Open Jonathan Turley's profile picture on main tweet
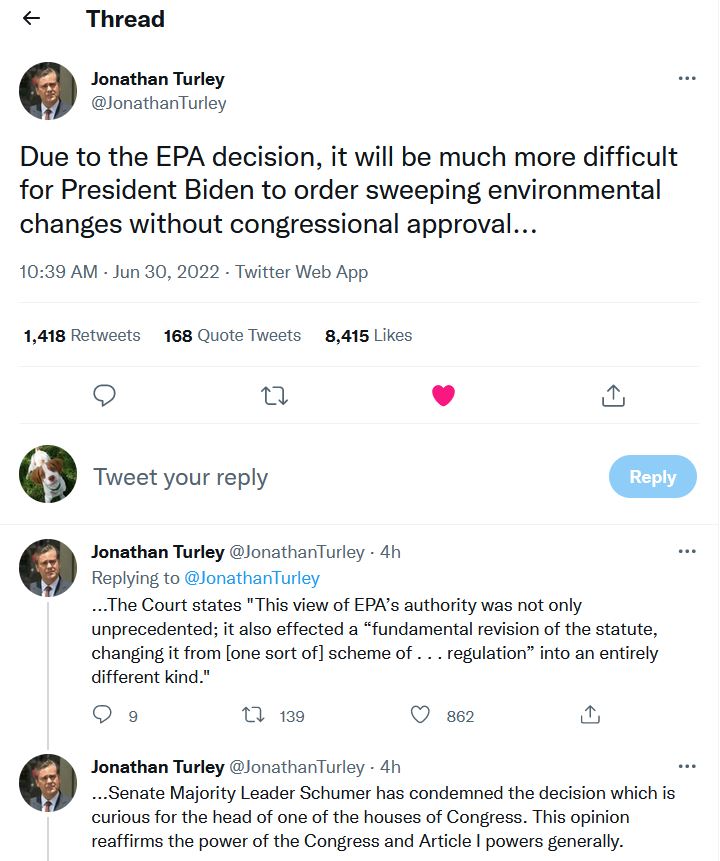 tap(48, 91)
